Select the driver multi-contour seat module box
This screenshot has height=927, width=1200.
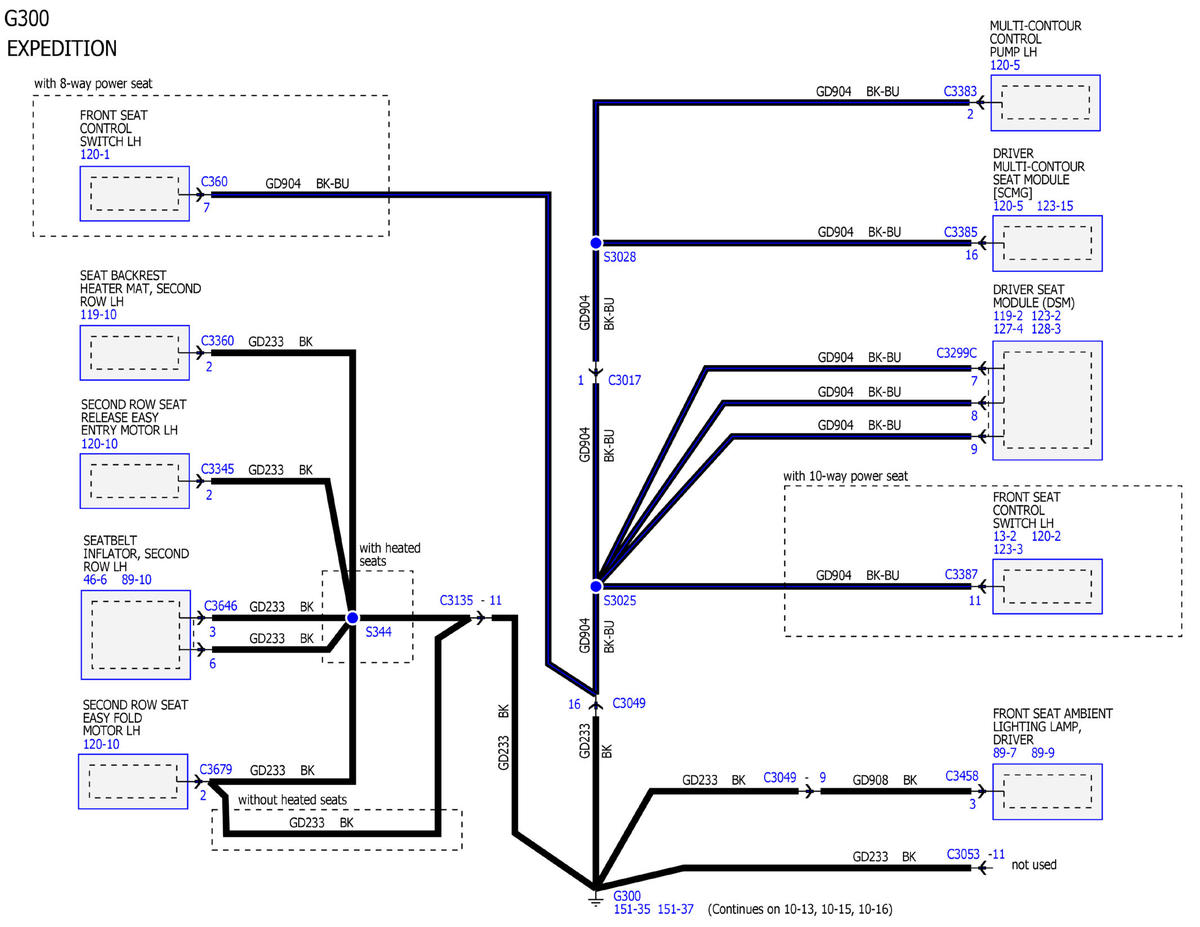[x=1047, y=244]
